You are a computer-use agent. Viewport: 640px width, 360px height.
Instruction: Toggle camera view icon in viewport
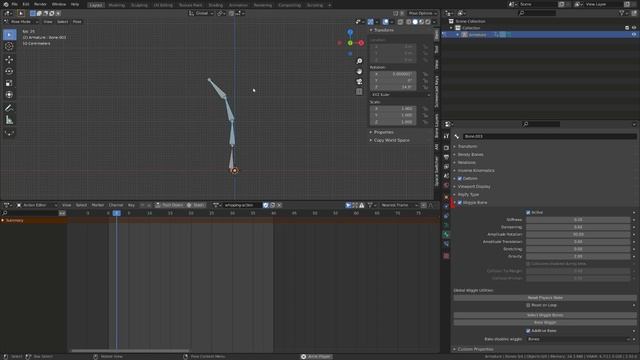click(359, 82)
